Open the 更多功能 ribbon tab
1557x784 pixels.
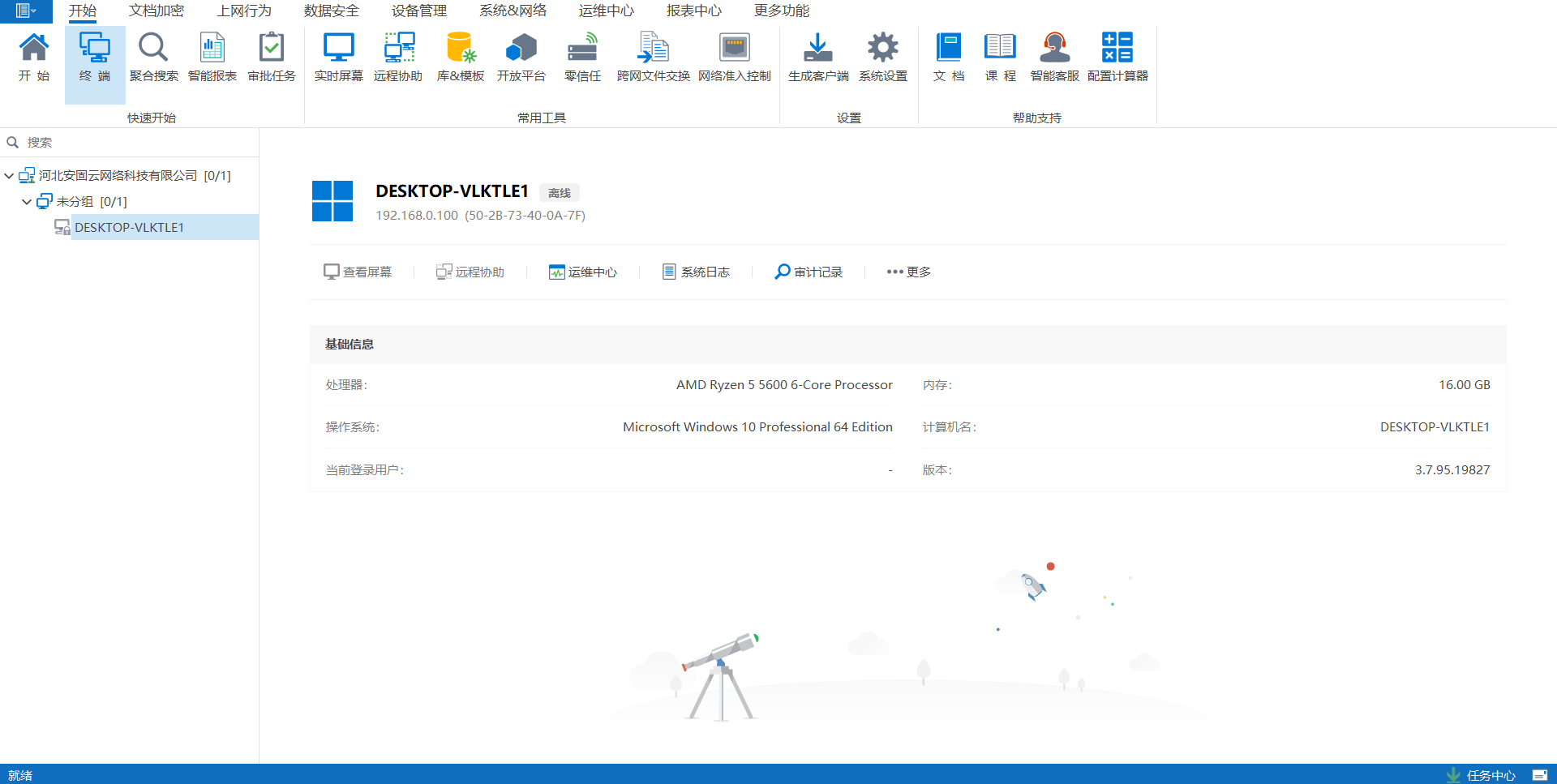tap(782, 11)
